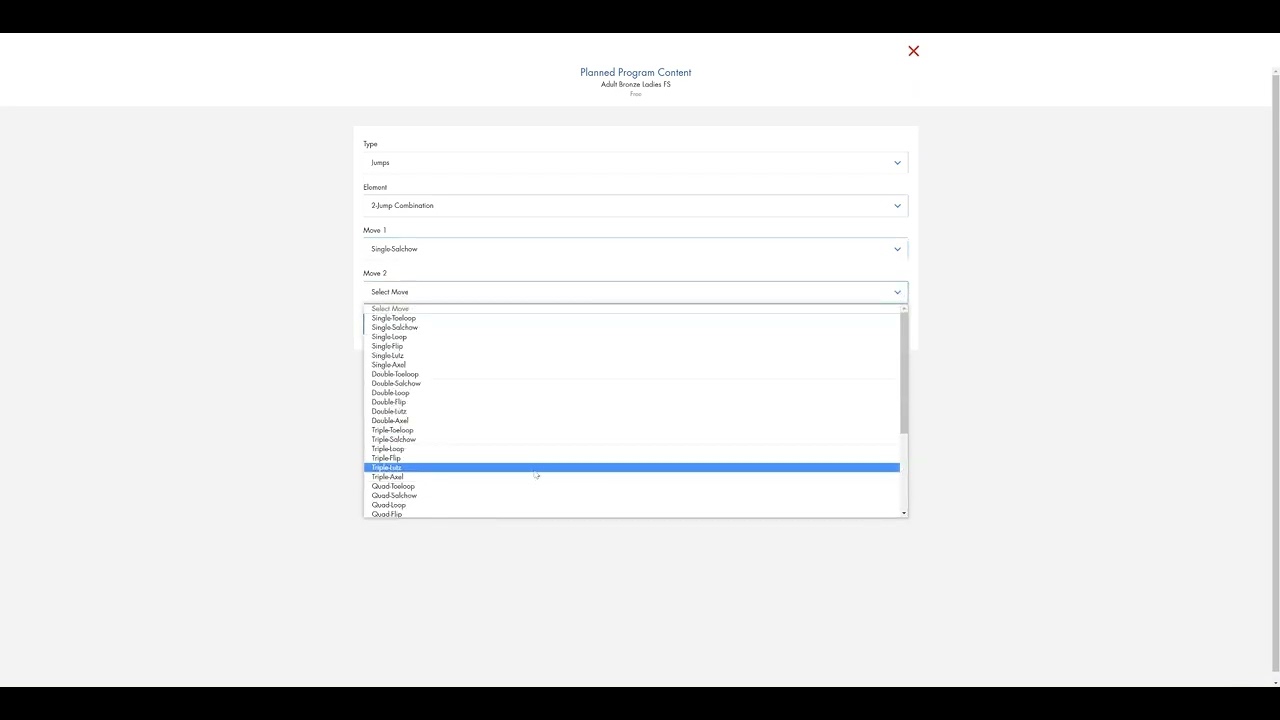Screen dimensions: 1280x720
Task: Pick Single-Axel from the list
Action: point(631,365)
